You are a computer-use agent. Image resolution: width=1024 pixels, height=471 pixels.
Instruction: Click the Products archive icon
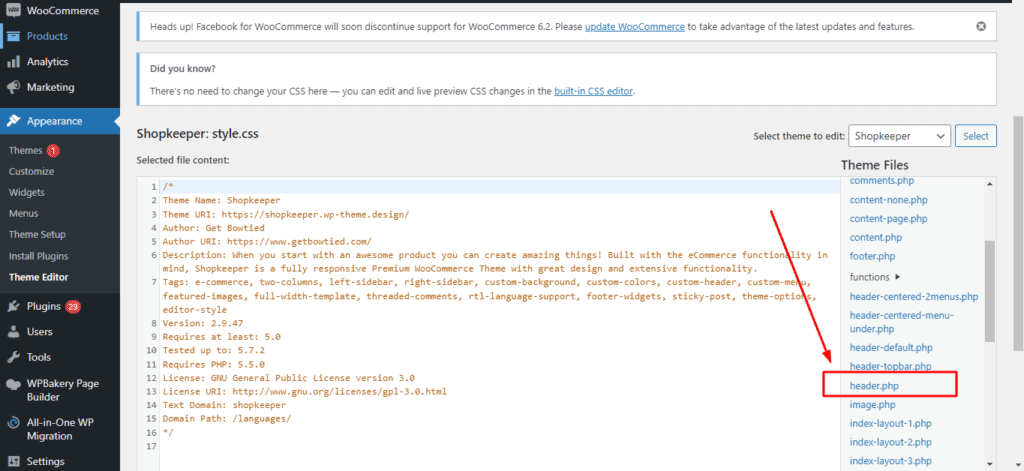coord(12,36)
